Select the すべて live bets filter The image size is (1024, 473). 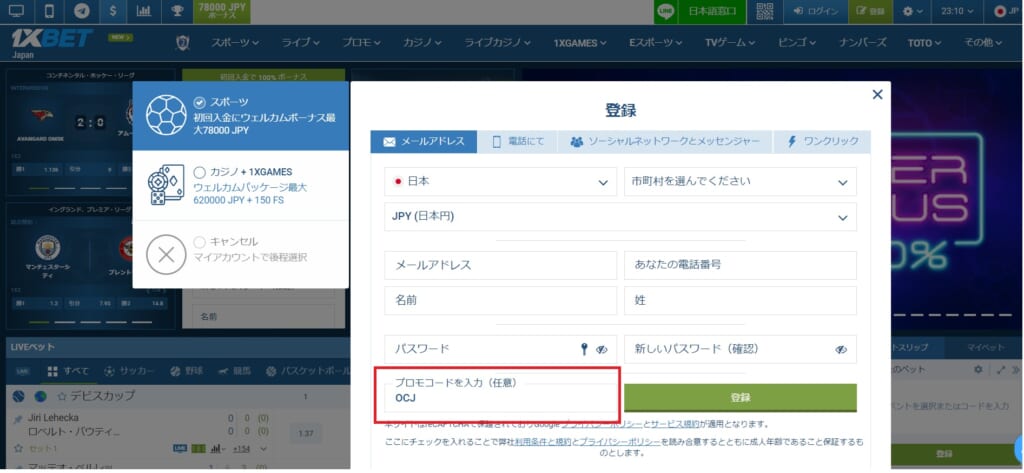pos(69,371)
